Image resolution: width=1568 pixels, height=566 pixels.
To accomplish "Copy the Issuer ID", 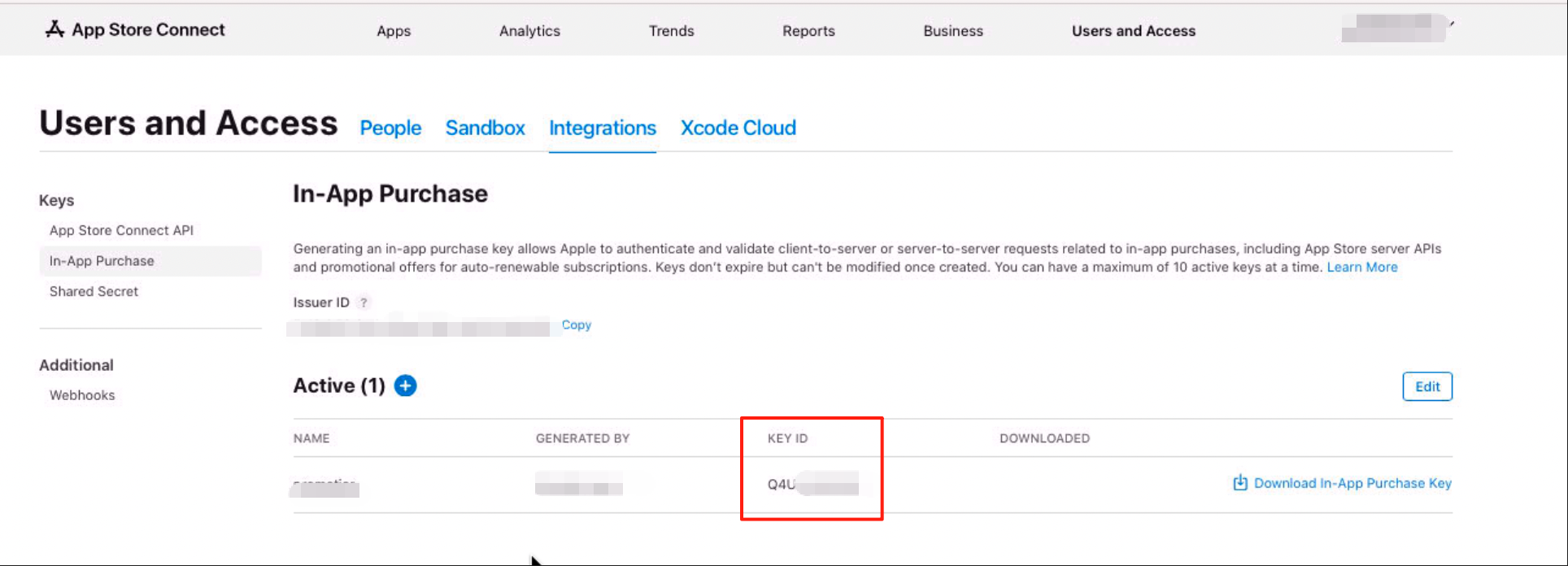I will (576, 324).
